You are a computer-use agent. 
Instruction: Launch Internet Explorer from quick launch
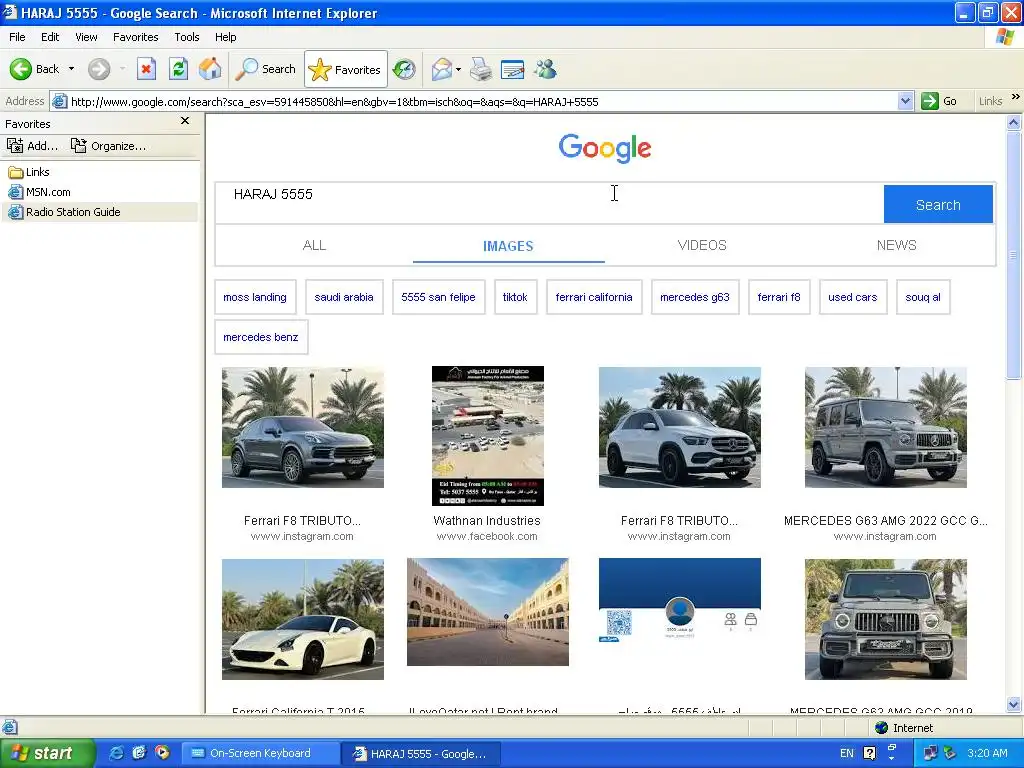click(116, 753)
